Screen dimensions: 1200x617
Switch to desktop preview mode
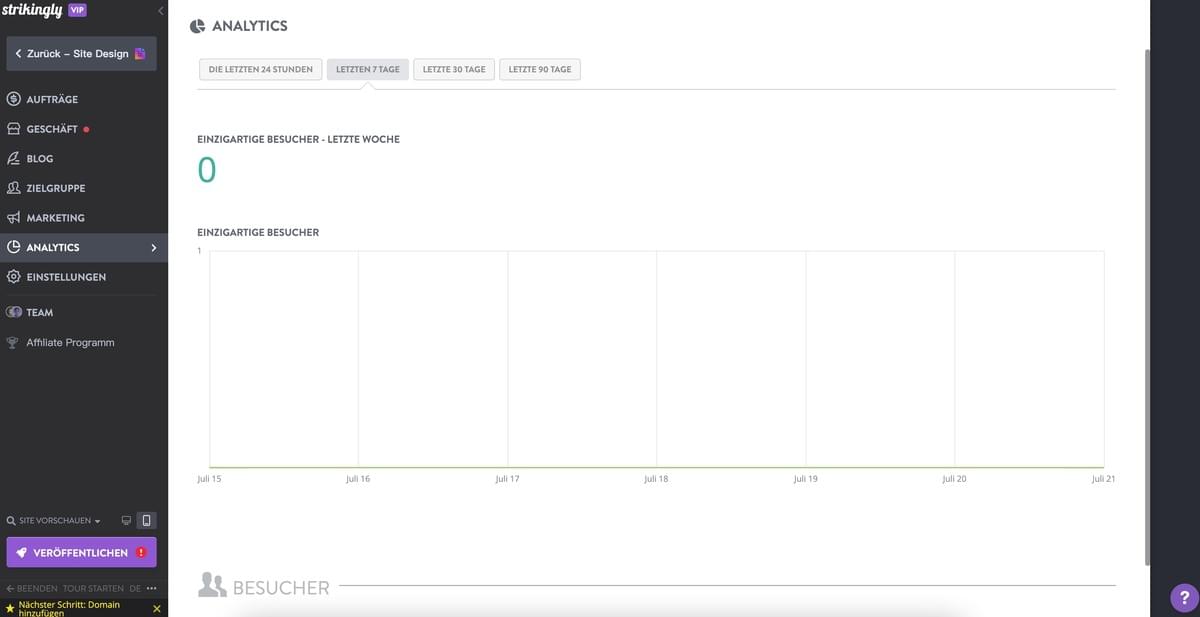tap(126, 520)
